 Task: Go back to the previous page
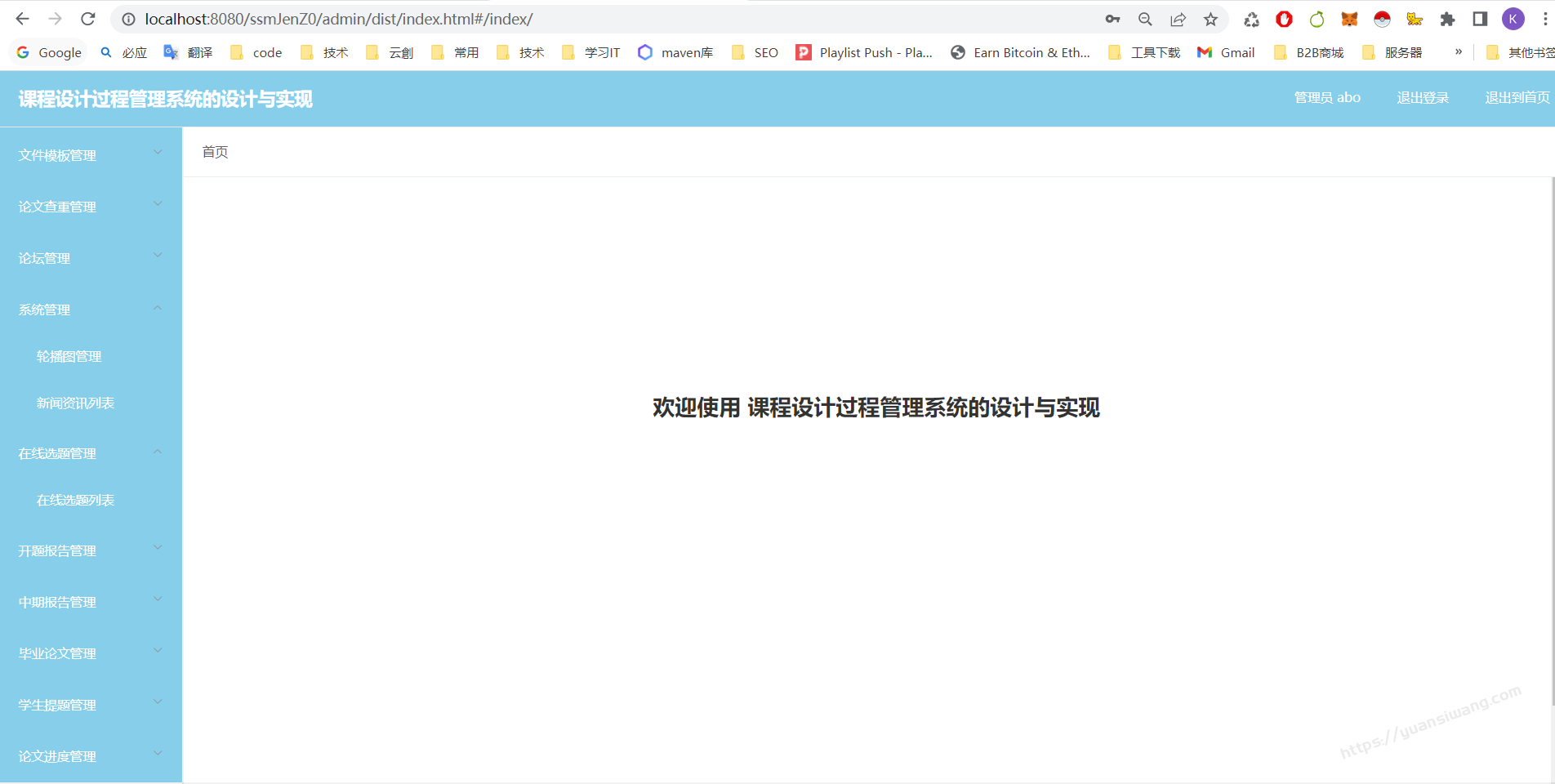coord(22,19)
